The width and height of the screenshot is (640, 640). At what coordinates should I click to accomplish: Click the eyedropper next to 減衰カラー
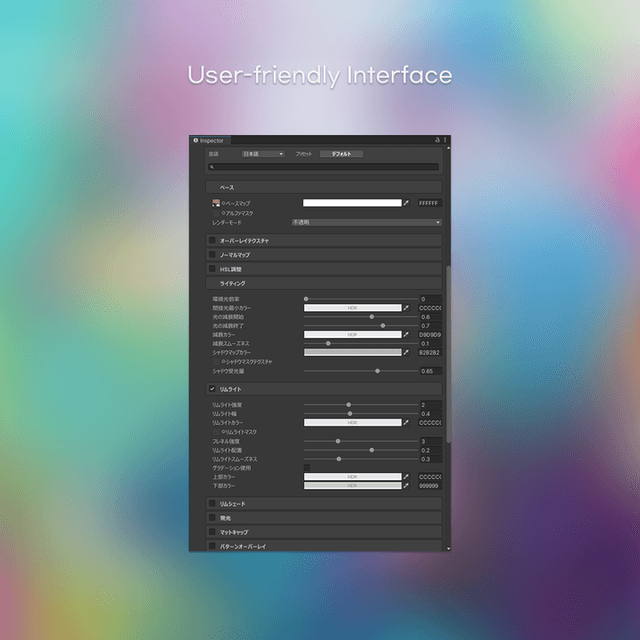point(407,334)
